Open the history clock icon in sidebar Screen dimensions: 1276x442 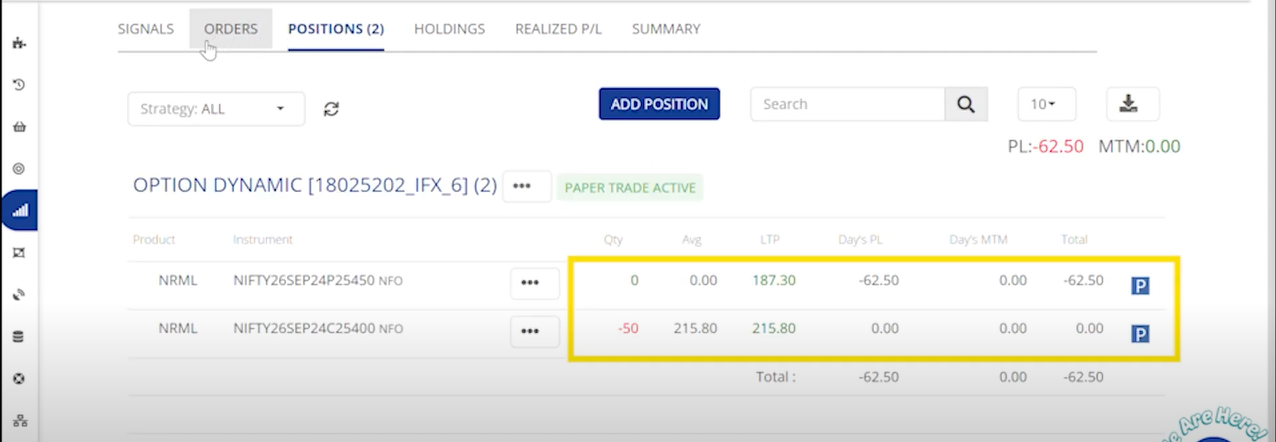coord(18,85)
